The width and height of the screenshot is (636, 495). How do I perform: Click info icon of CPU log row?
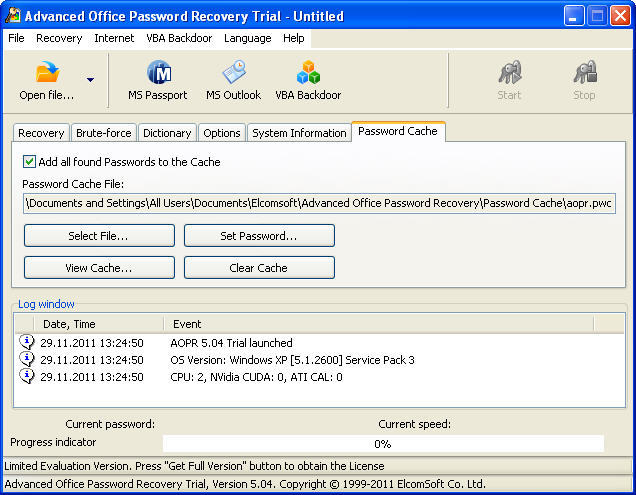click(x=27, y=376)
